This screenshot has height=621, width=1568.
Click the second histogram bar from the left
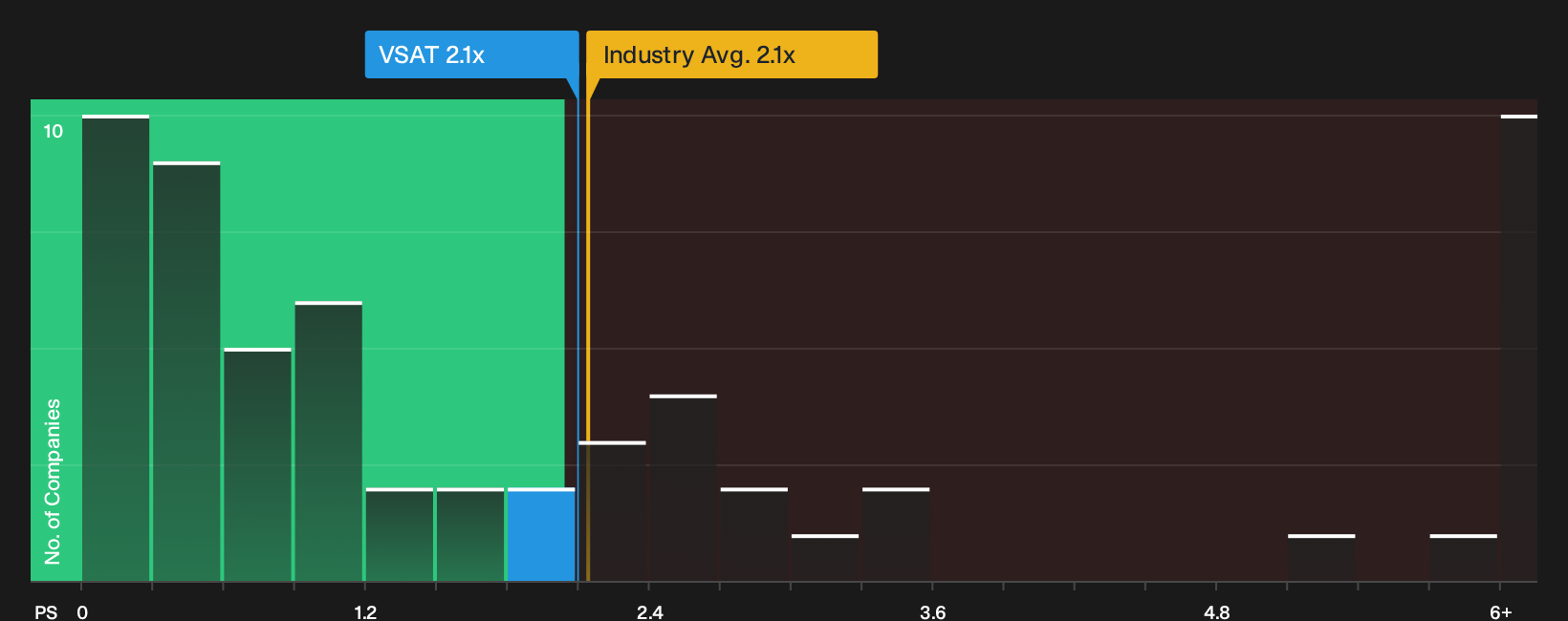coord(186,372)
